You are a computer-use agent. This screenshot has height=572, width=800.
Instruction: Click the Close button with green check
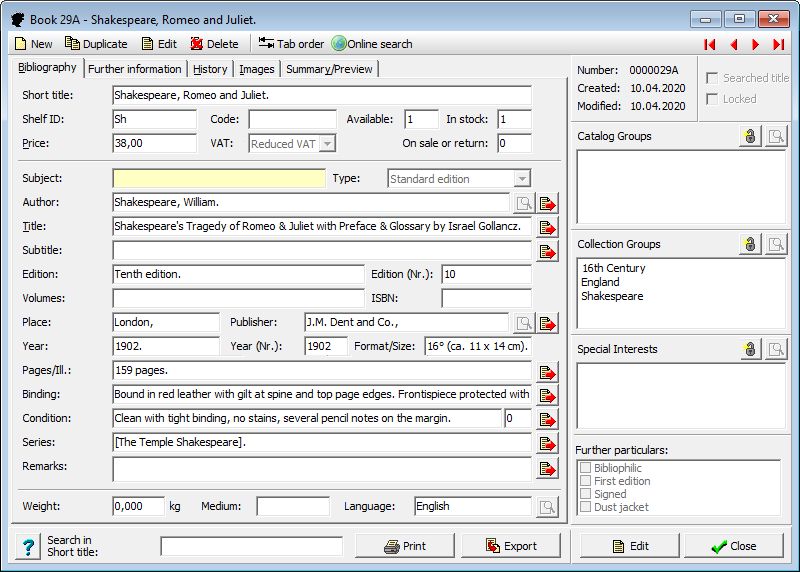coord(734,546)
